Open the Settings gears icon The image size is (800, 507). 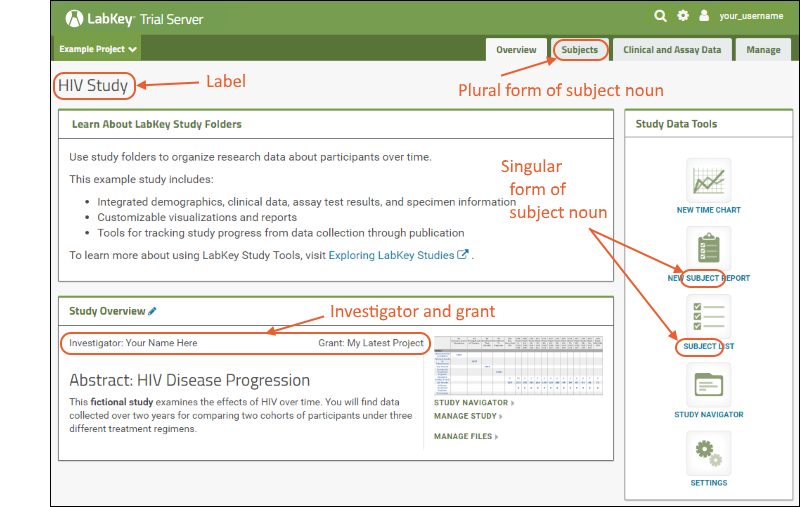tap(708, 453)
